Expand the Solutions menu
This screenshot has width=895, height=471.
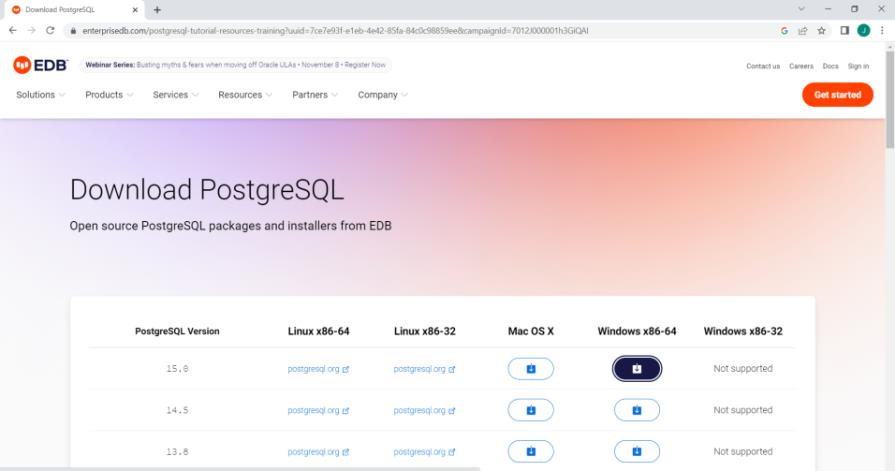click(41, 95)
